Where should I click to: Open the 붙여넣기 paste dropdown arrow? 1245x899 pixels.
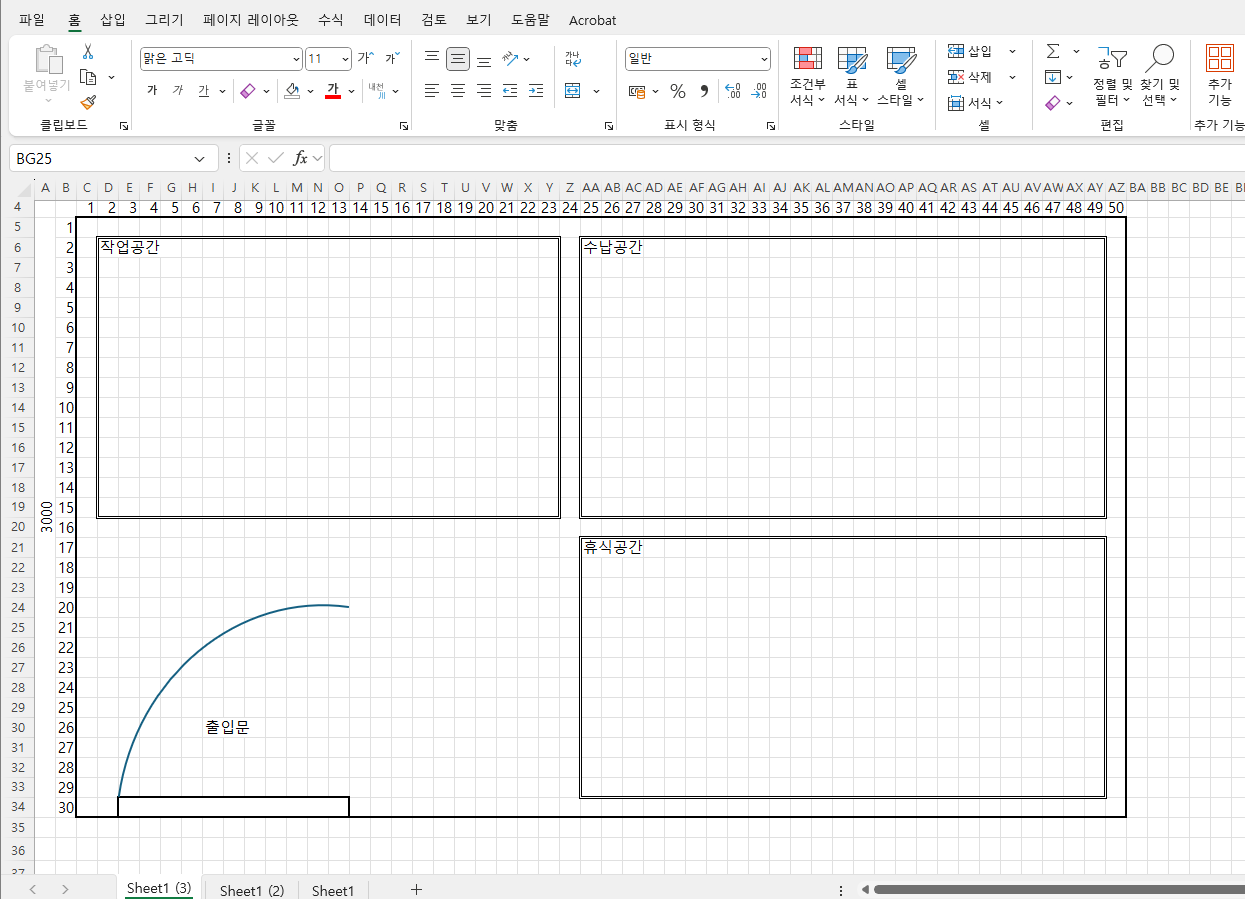coord(47,100)
